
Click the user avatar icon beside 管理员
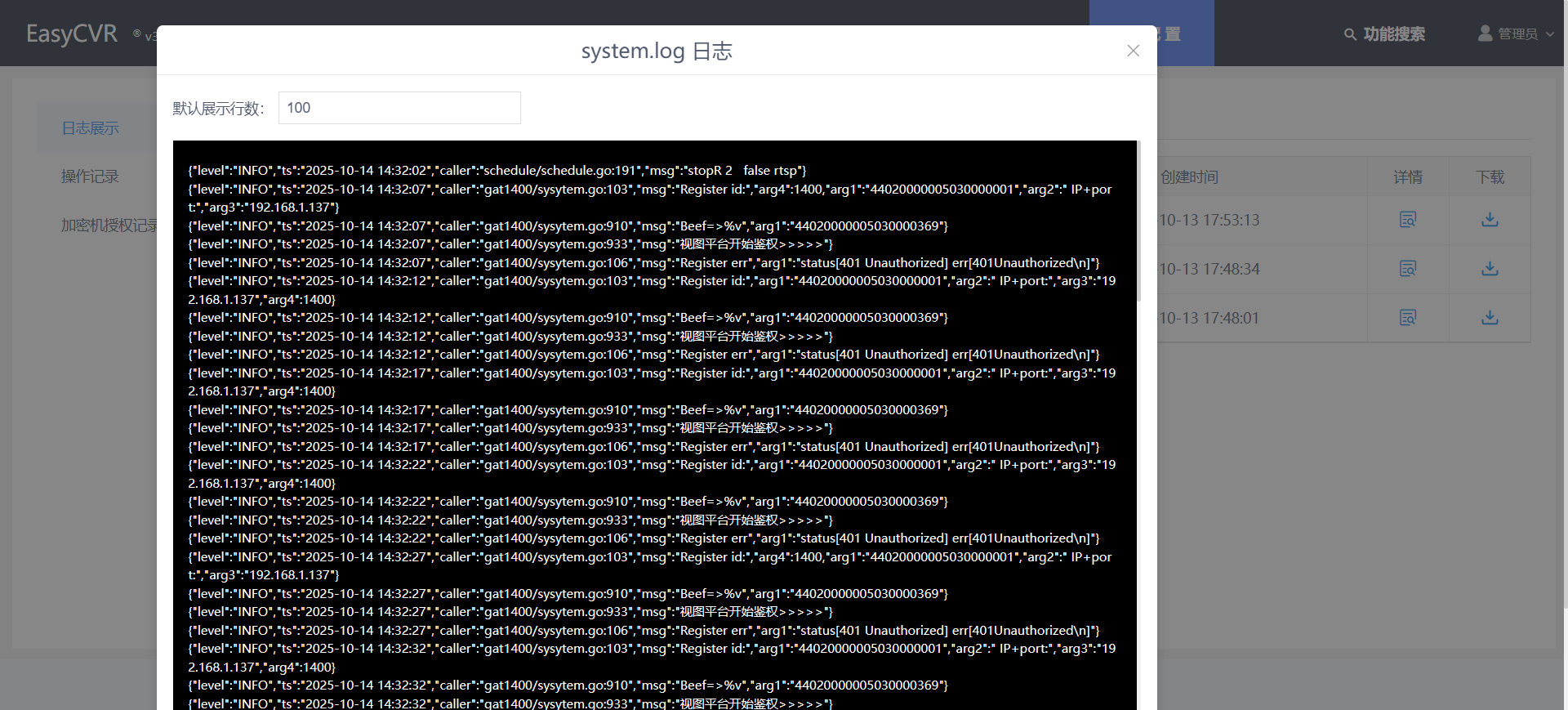click(1485, 33)
